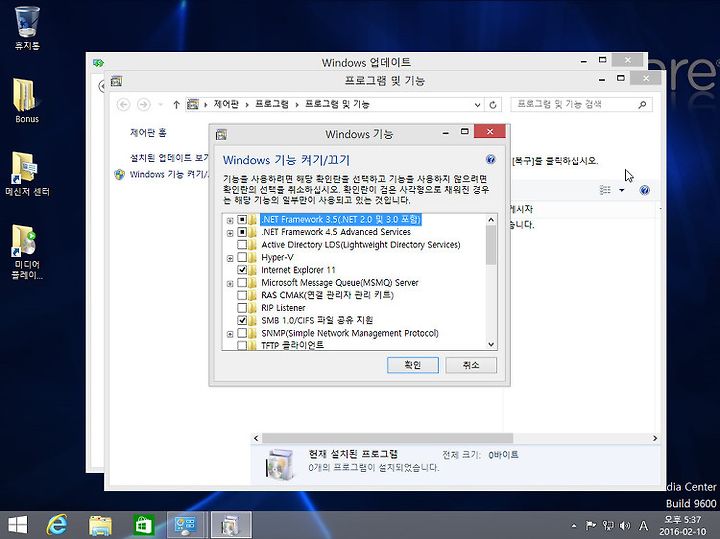Click the help icon in Windows 기능 dialog
This screenshot has height=539, width=720.
coord(490,159)
